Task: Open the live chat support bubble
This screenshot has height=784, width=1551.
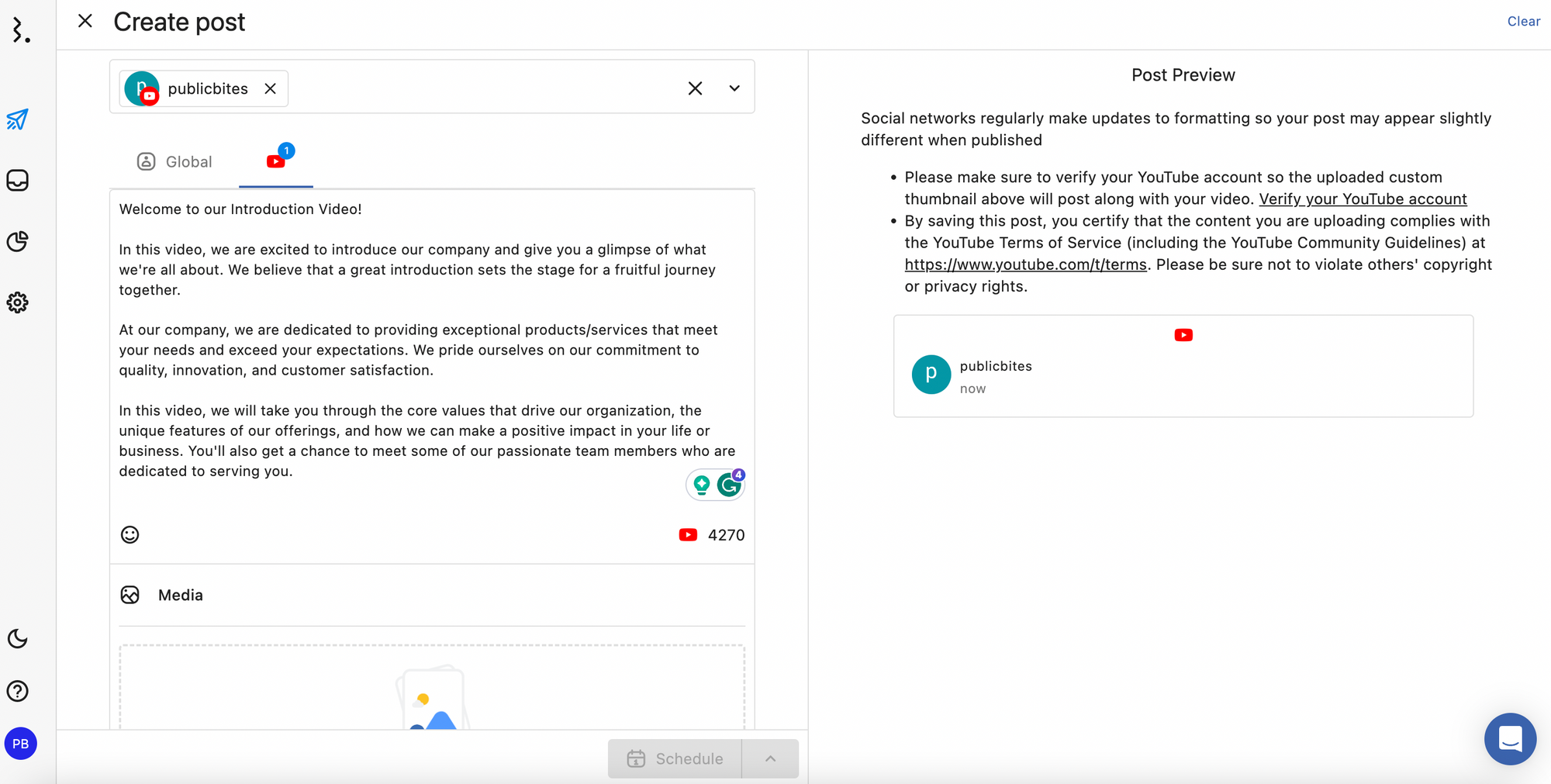Action: (x=1509, y=739)
